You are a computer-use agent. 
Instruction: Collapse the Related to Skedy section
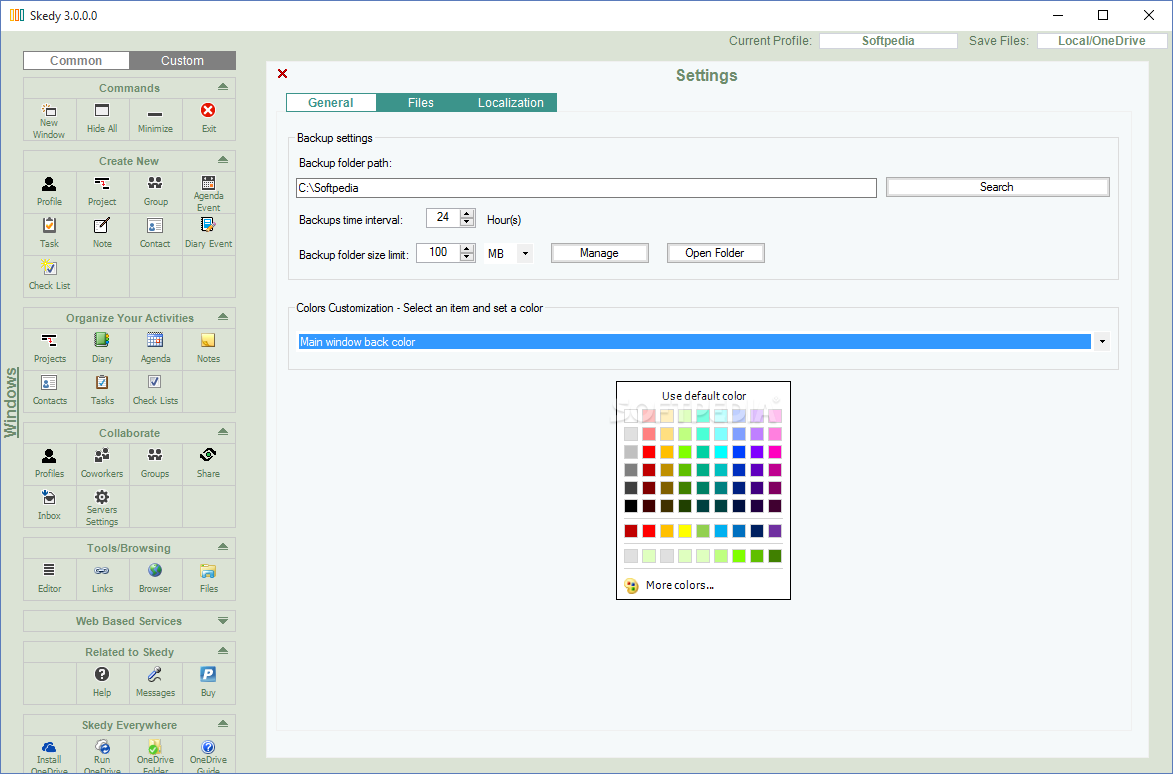pos(223,651)
